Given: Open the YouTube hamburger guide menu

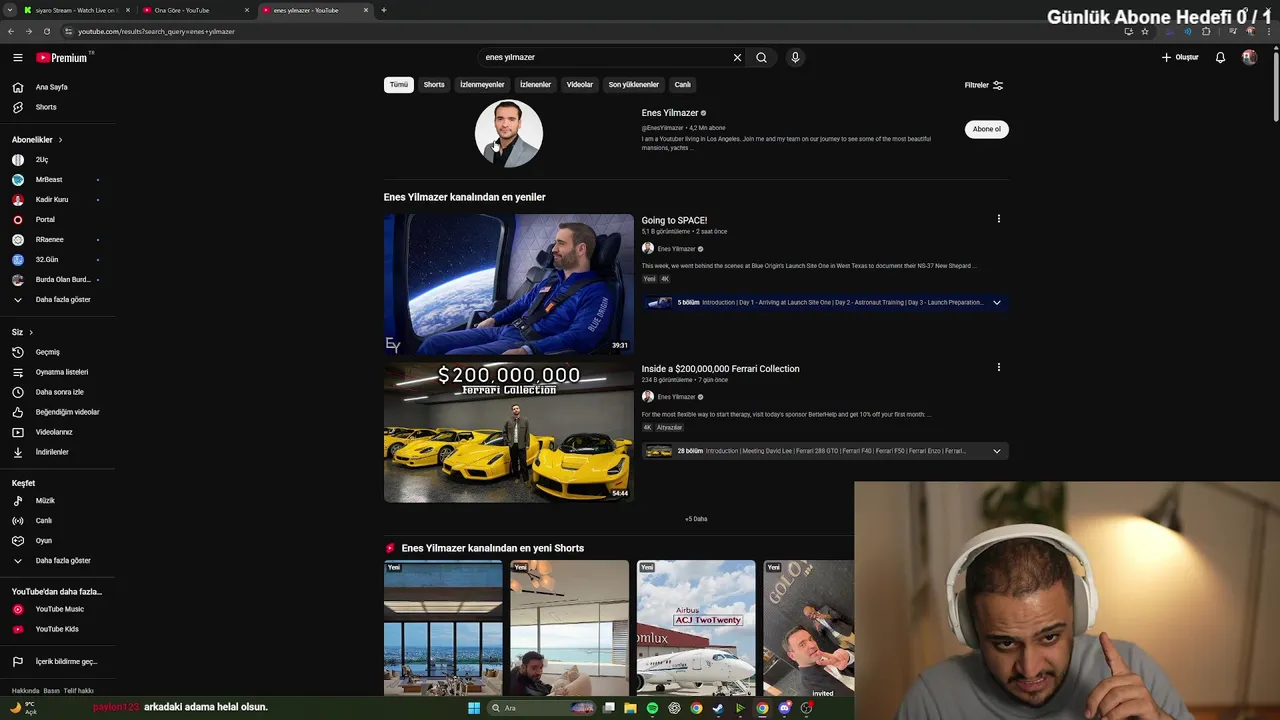Looking at the screenshot, I should pyautogui.click(x=17, y=58).
